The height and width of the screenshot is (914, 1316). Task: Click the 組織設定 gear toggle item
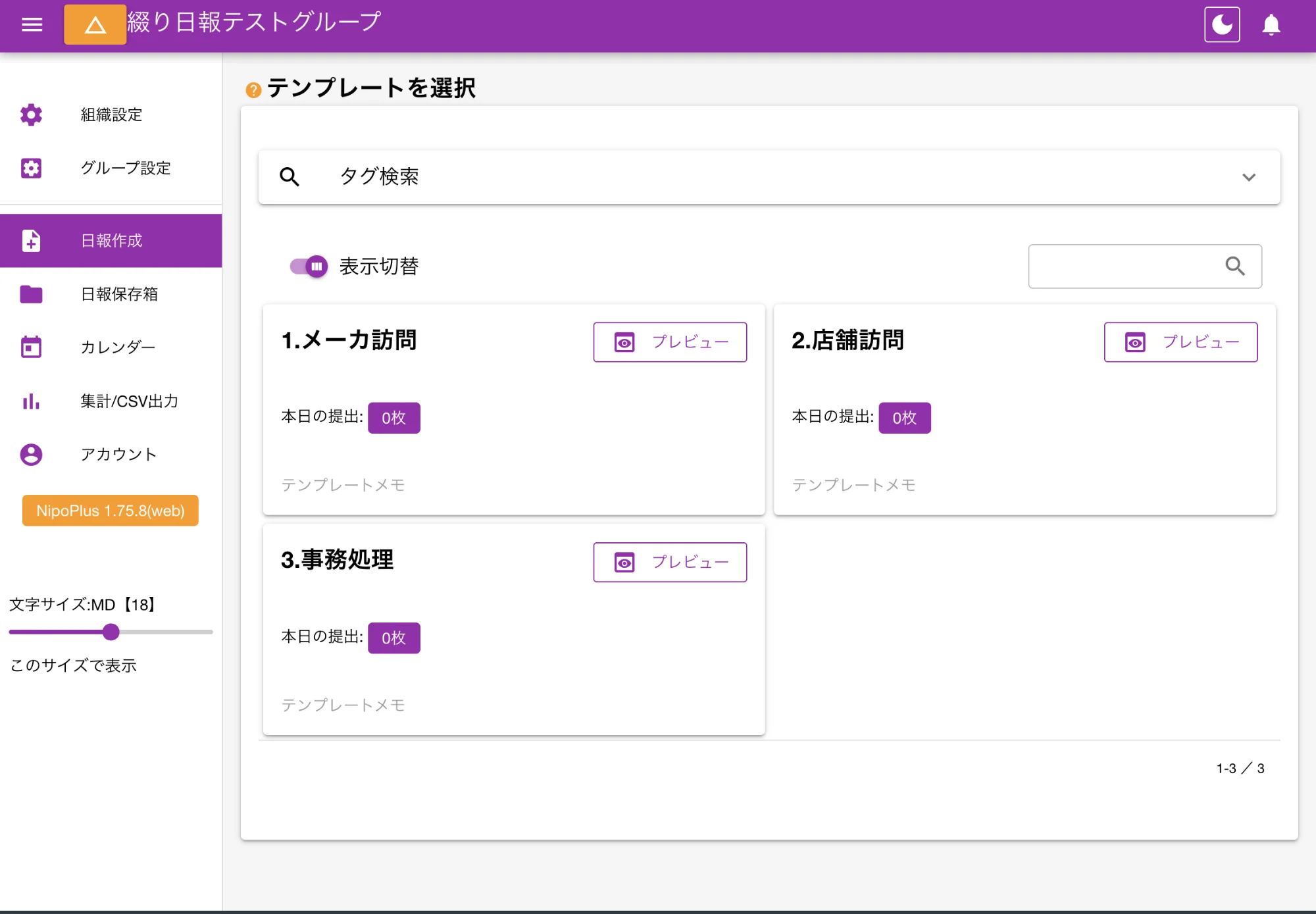pos(110,115)
